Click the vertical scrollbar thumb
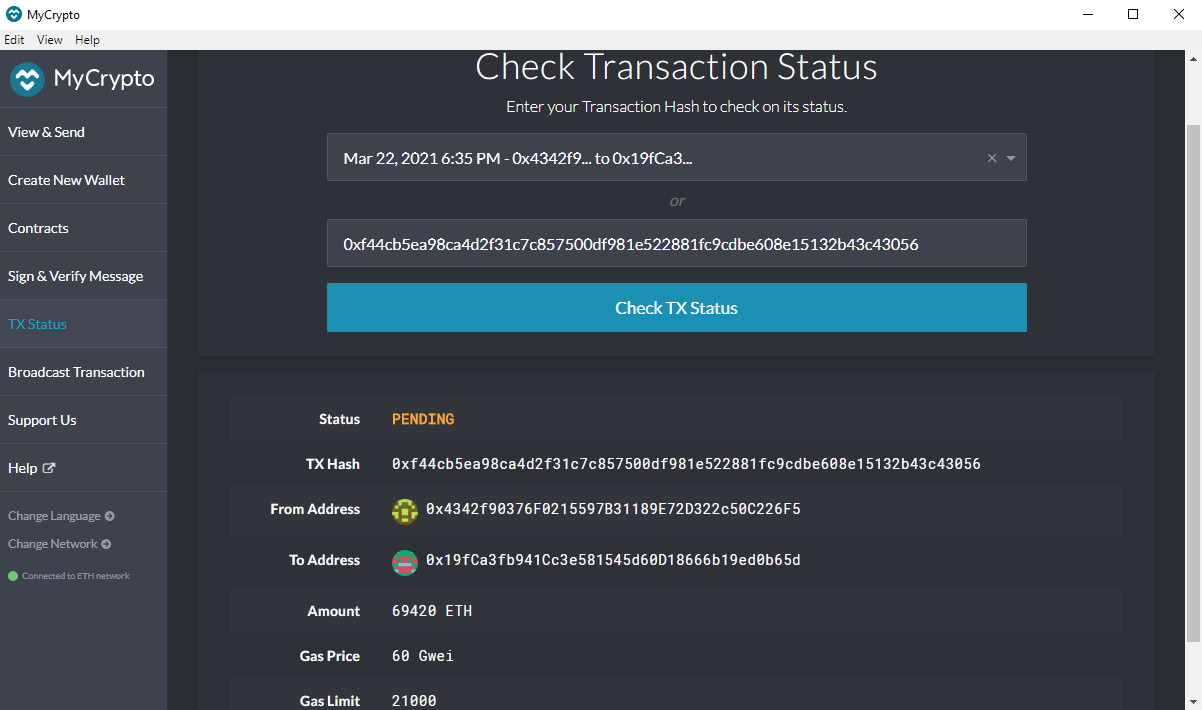This screenshot has width=1202, height=710. pyautogui.click(x=1194, y=385)
